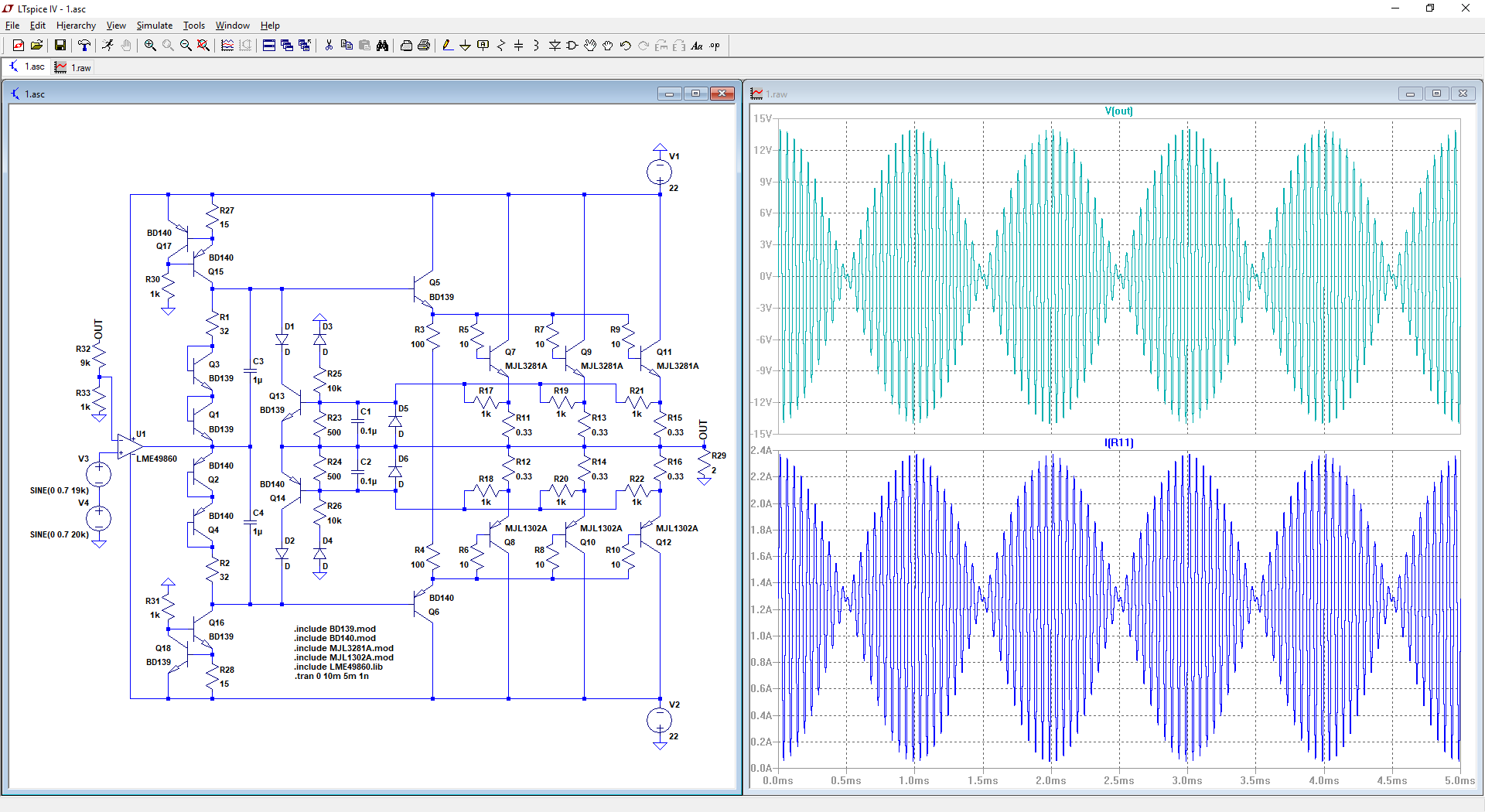Select the Cut scissors tool

[x=329, y=46]
